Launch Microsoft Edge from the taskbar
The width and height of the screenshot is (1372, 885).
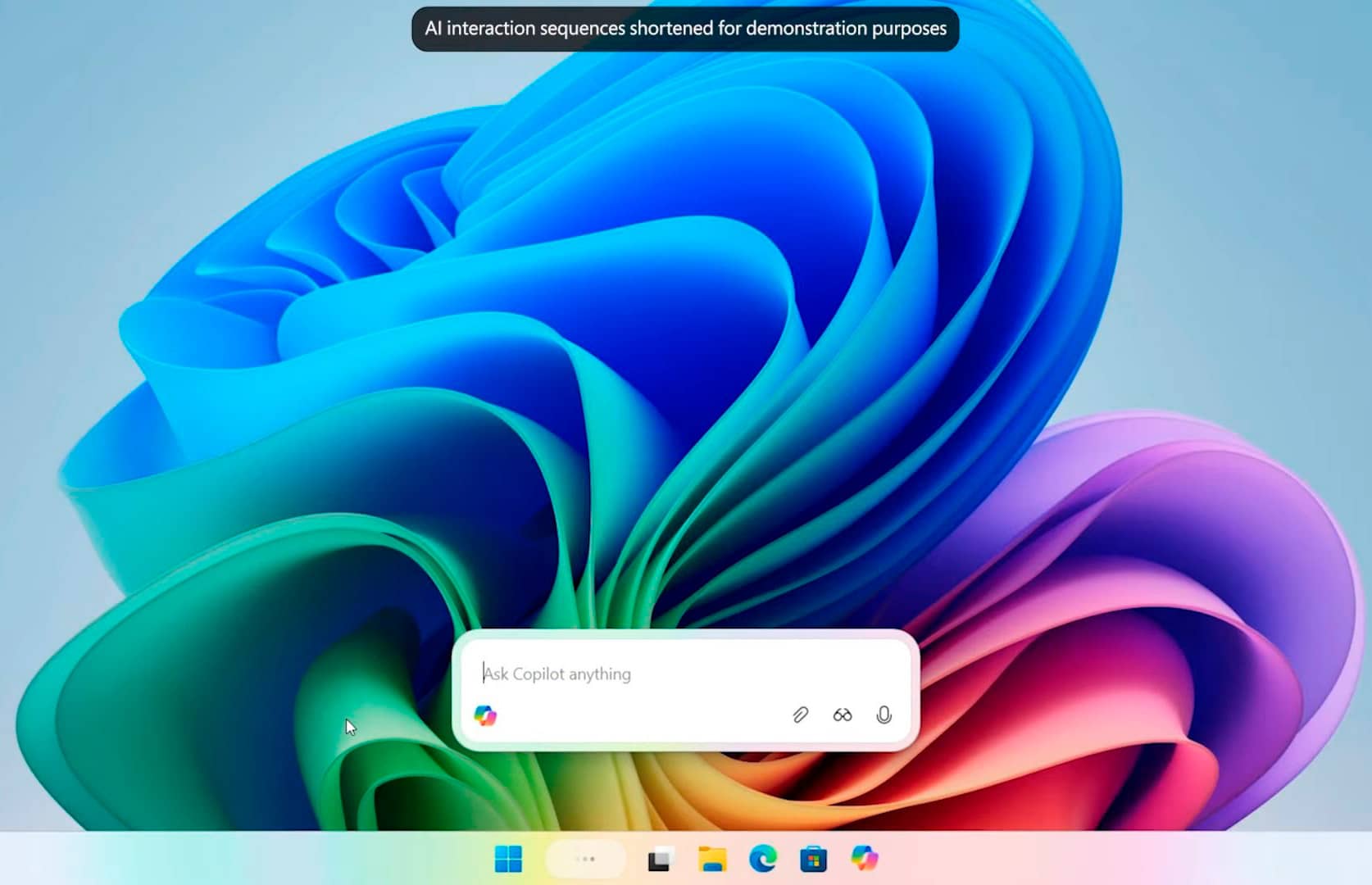[763, 859]
